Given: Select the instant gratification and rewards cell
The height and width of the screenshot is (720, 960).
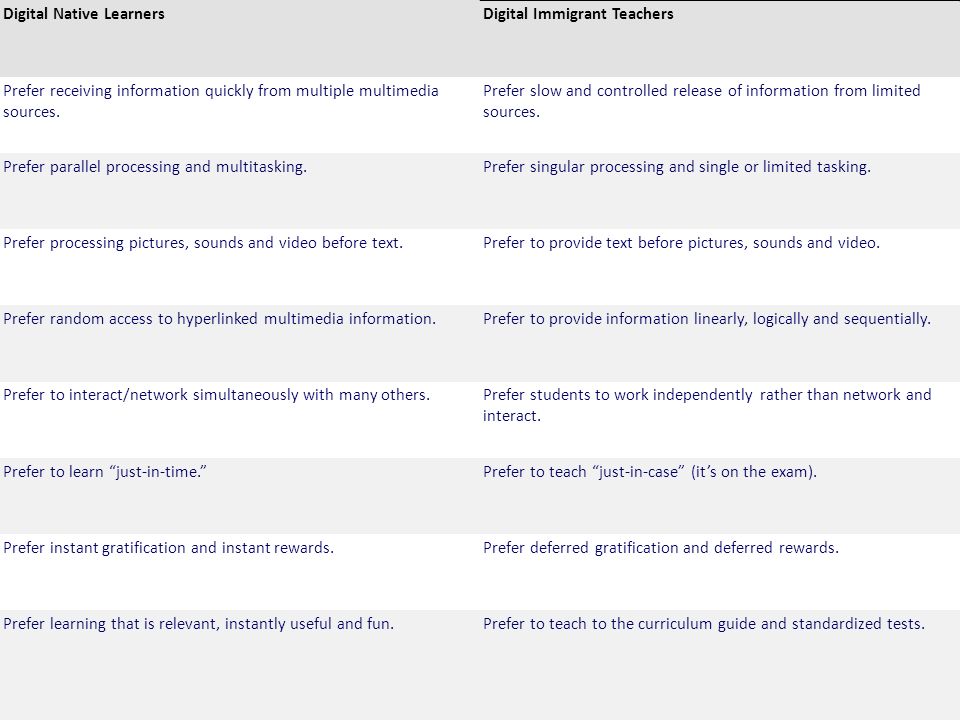Looking at the screenshot, I should point(239,572).
